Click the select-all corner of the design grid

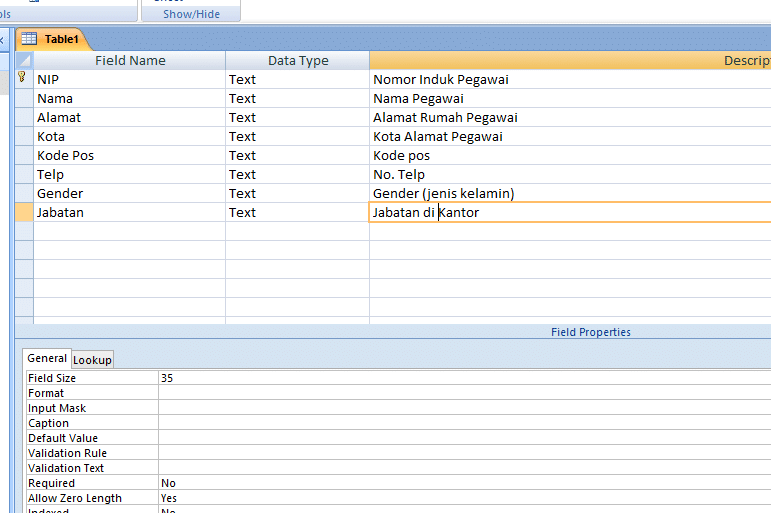tap(24, 60)
